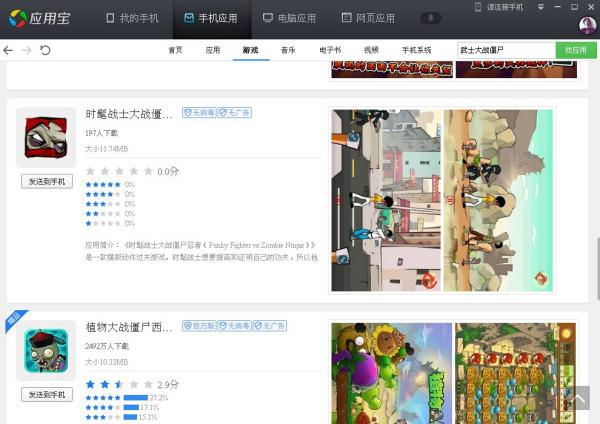Click the 无病毒 badge on 时髦战士 app
The width and height of the screenshot is (600, 424).
point(199,113)
